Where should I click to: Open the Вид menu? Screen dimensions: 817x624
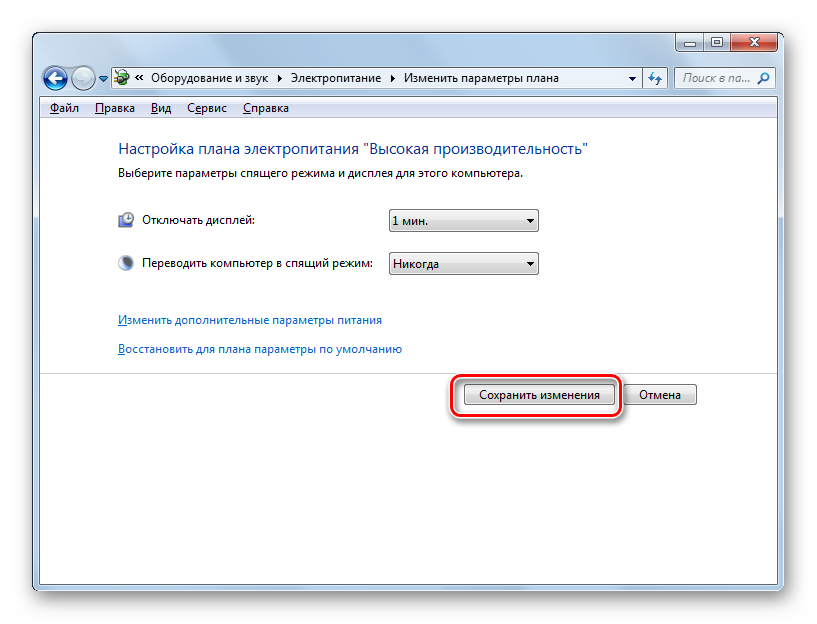pyautogui.click(x=160, y=108)
